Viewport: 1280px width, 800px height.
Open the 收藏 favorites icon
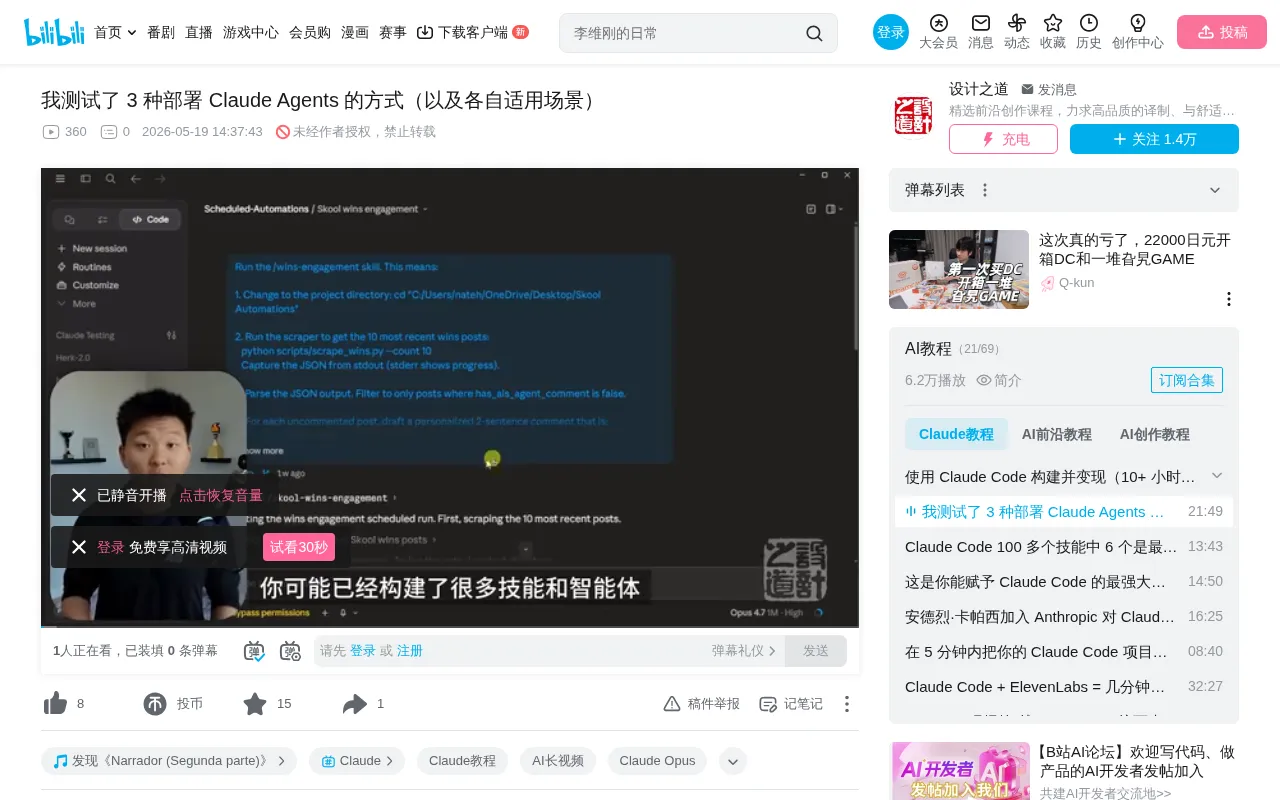pyautogui.click(x=1053, y=32)
